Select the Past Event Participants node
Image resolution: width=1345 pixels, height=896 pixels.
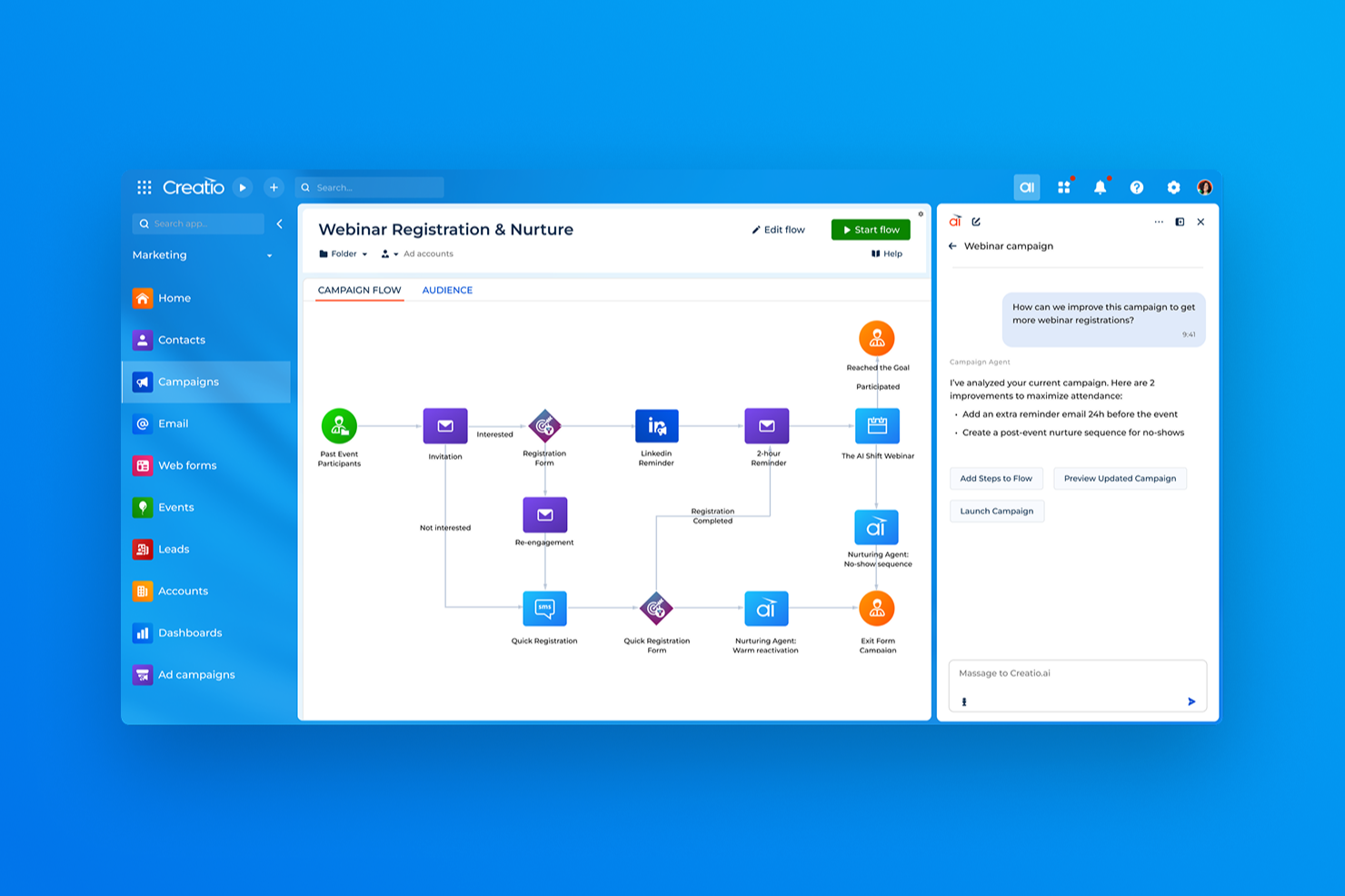[x=339, y=425]
